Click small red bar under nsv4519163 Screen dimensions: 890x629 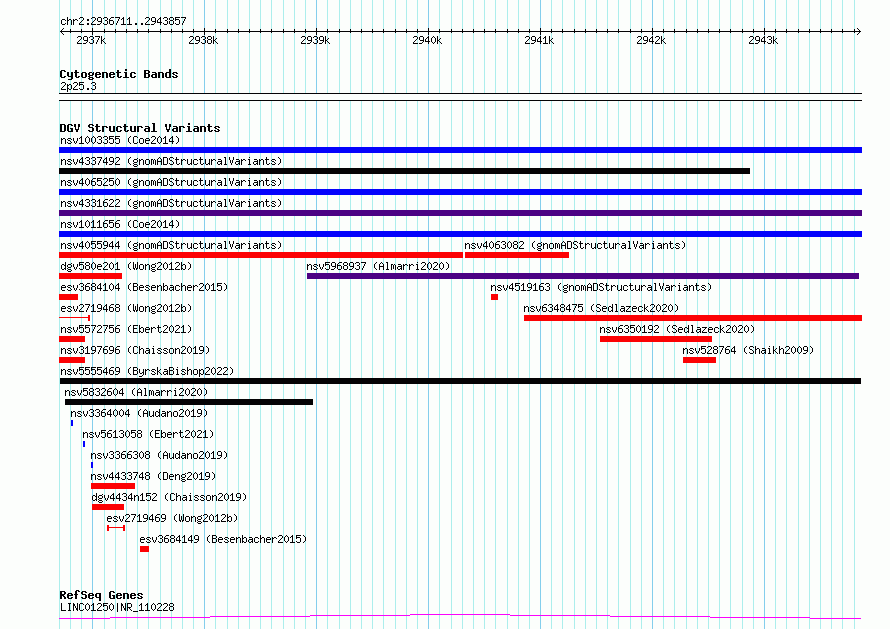pos(494,297)
